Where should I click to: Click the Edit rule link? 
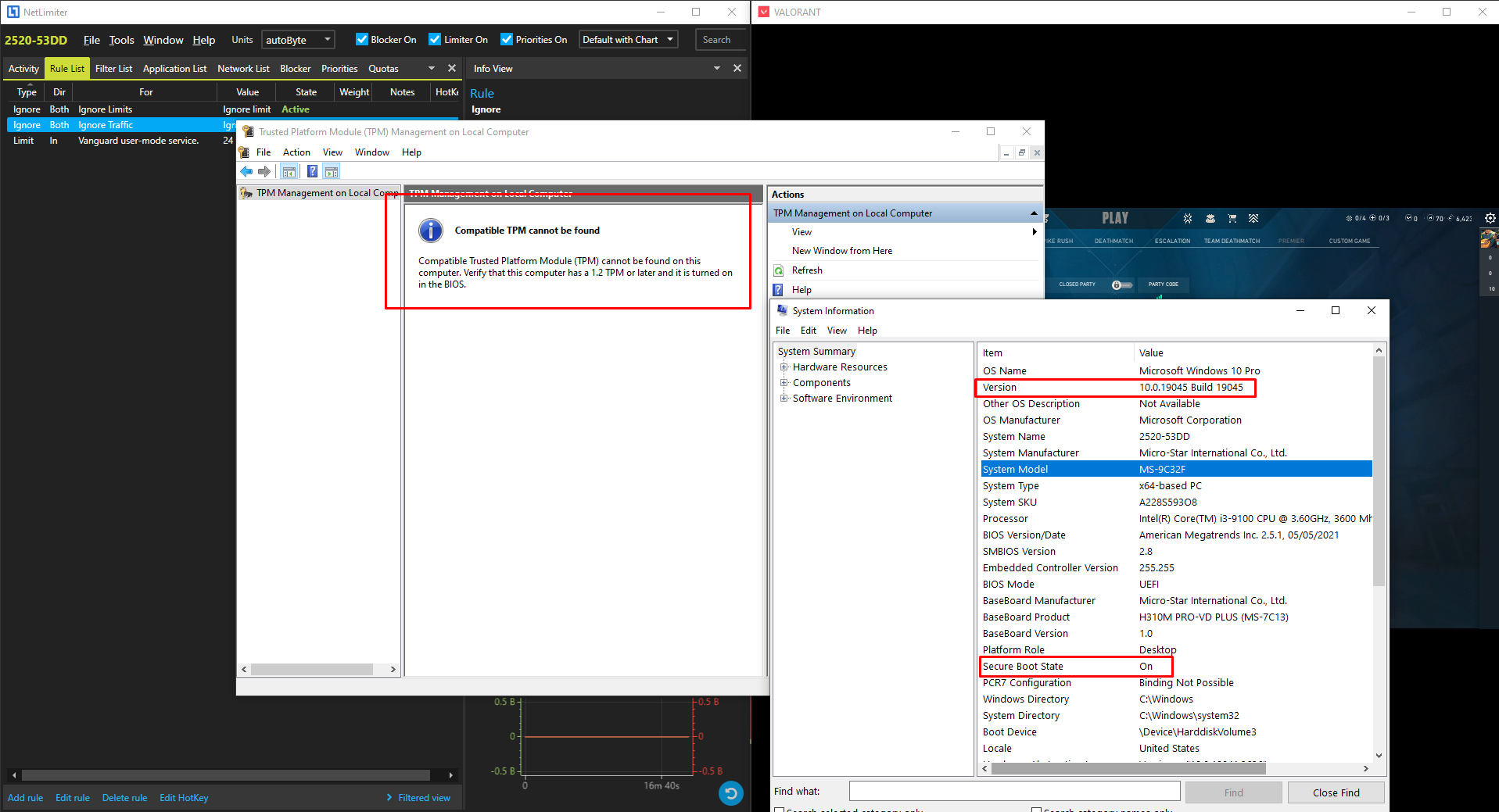pyautogui.click(x=73, y=798)
